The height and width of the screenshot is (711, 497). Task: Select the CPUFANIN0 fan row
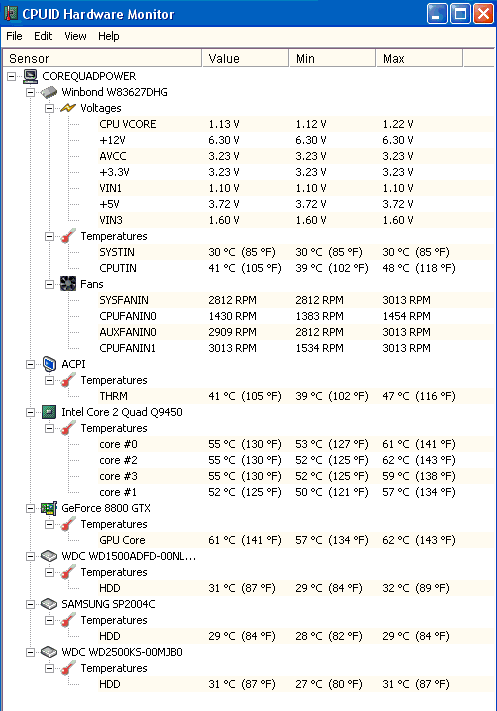[296, 316]
